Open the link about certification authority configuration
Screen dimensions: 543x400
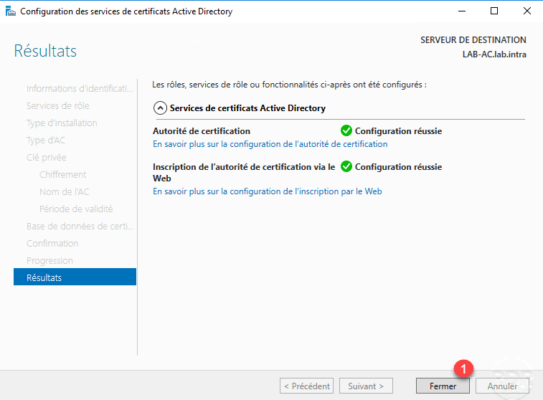coord(270,144)
